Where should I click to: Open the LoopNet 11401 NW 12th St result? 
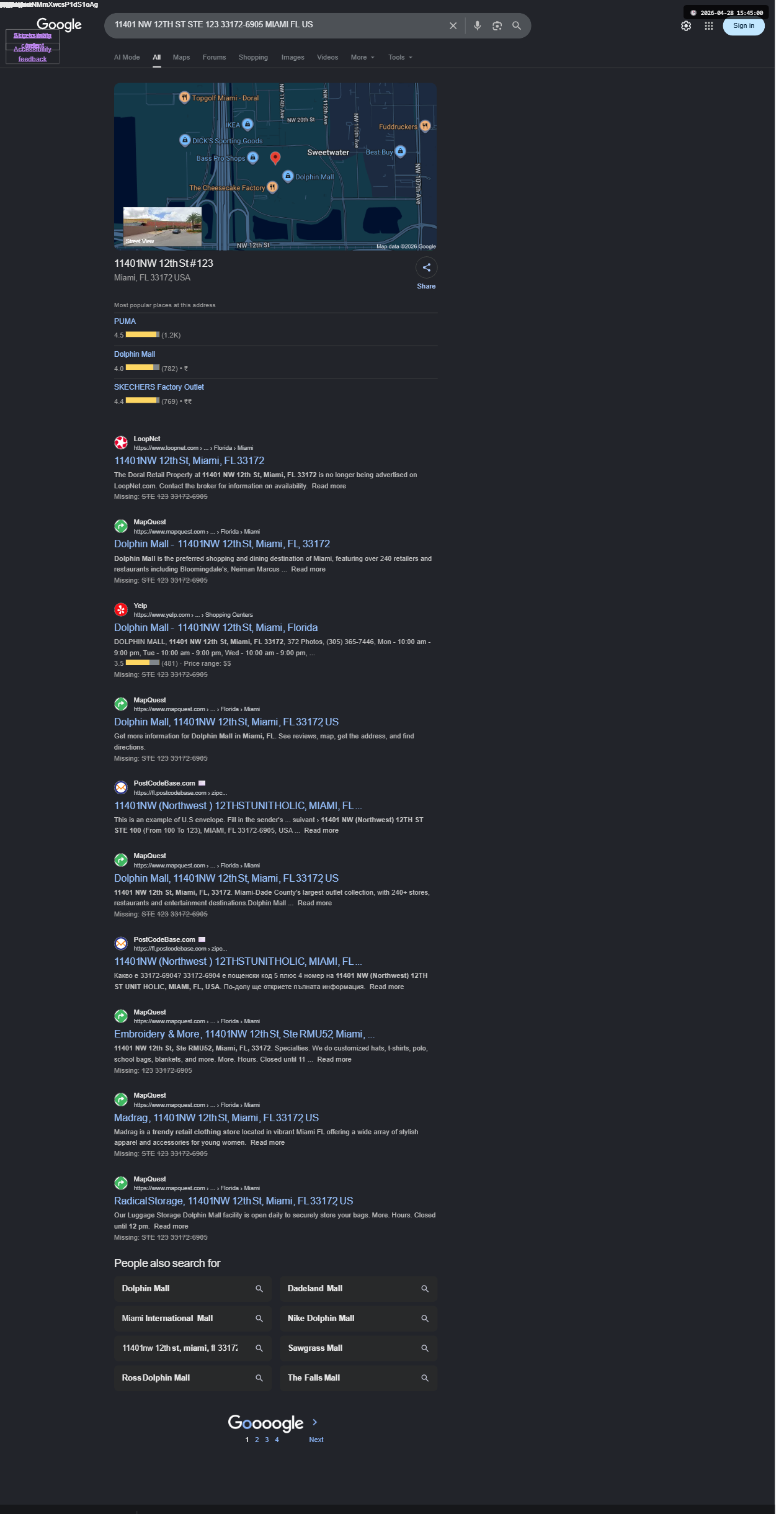(189, 460)
